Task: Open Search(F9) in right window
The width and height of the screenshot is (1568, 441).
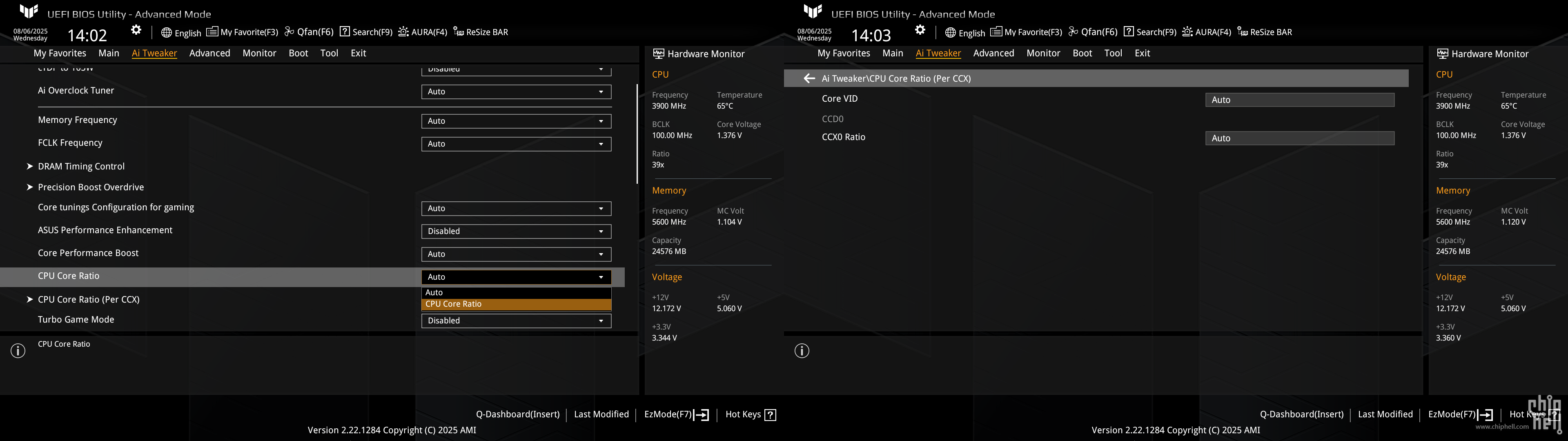Action: pyautogui.click(x=1150, y=32)
